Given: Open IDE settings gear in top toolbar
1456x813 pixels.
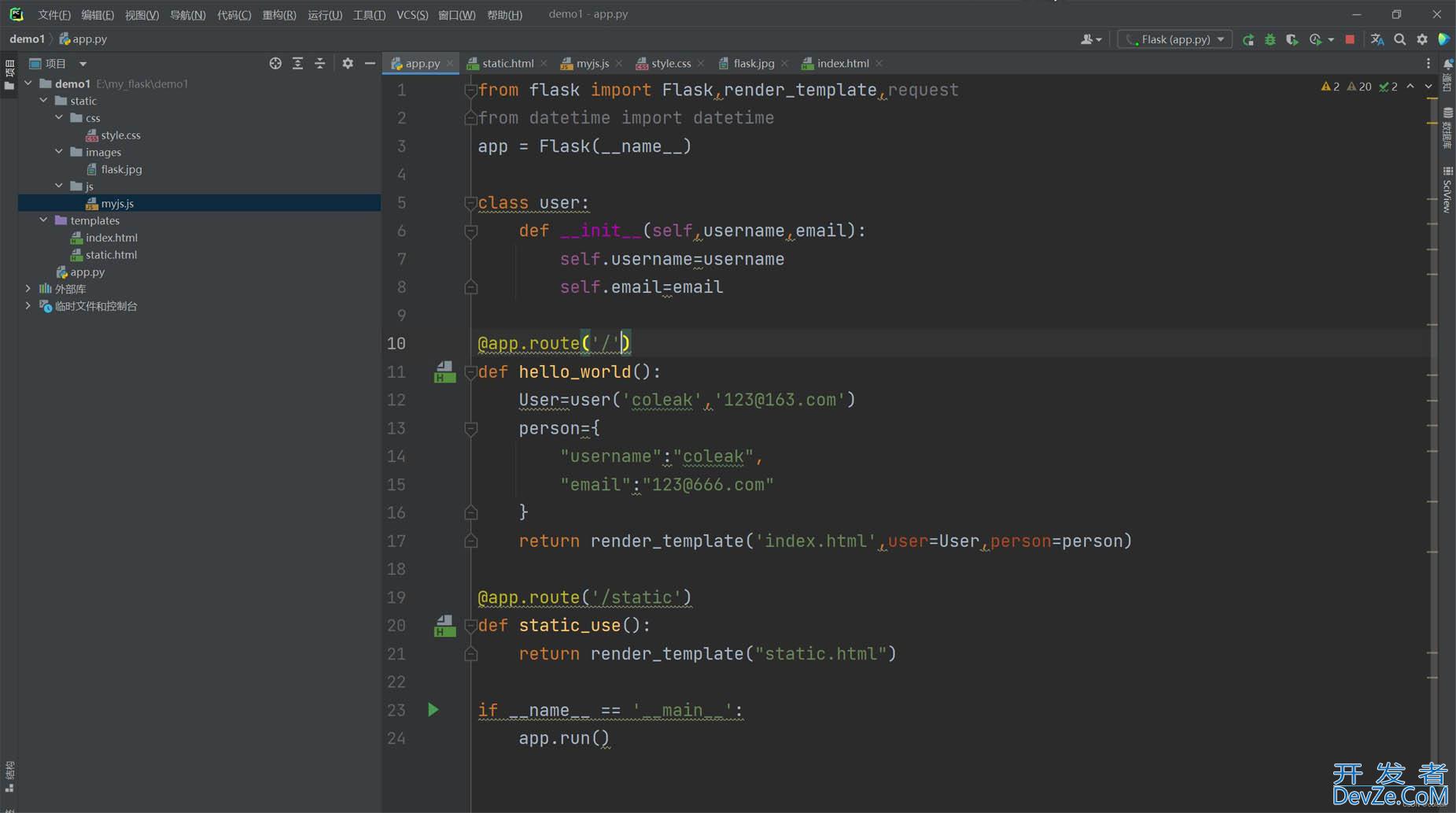Looking at the screenshot, I should (x=1422, y=39).
